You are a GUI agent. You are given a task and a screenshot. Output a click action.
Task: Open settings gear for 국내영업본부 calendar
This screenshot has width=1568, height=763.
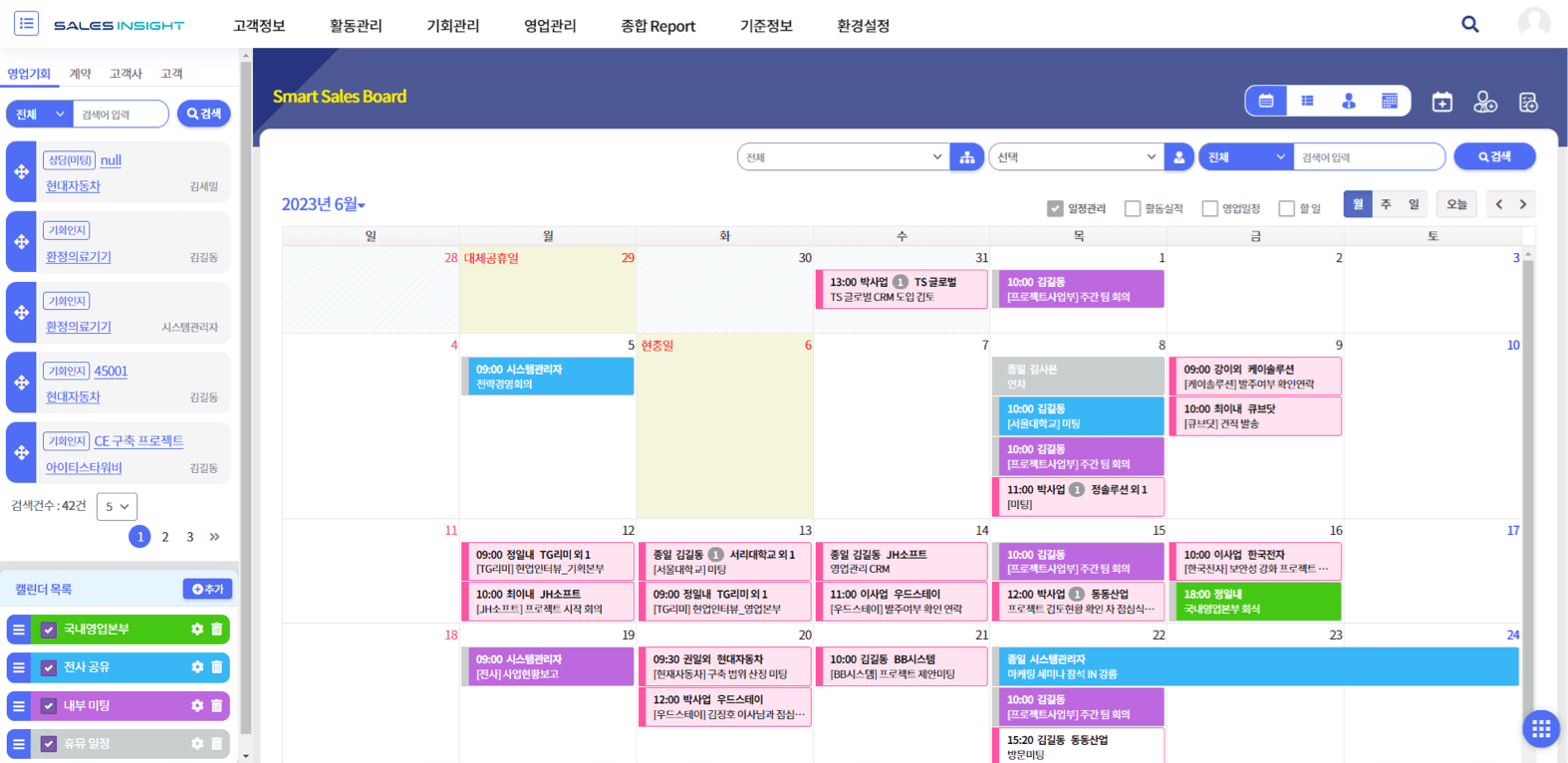[197, 630]
